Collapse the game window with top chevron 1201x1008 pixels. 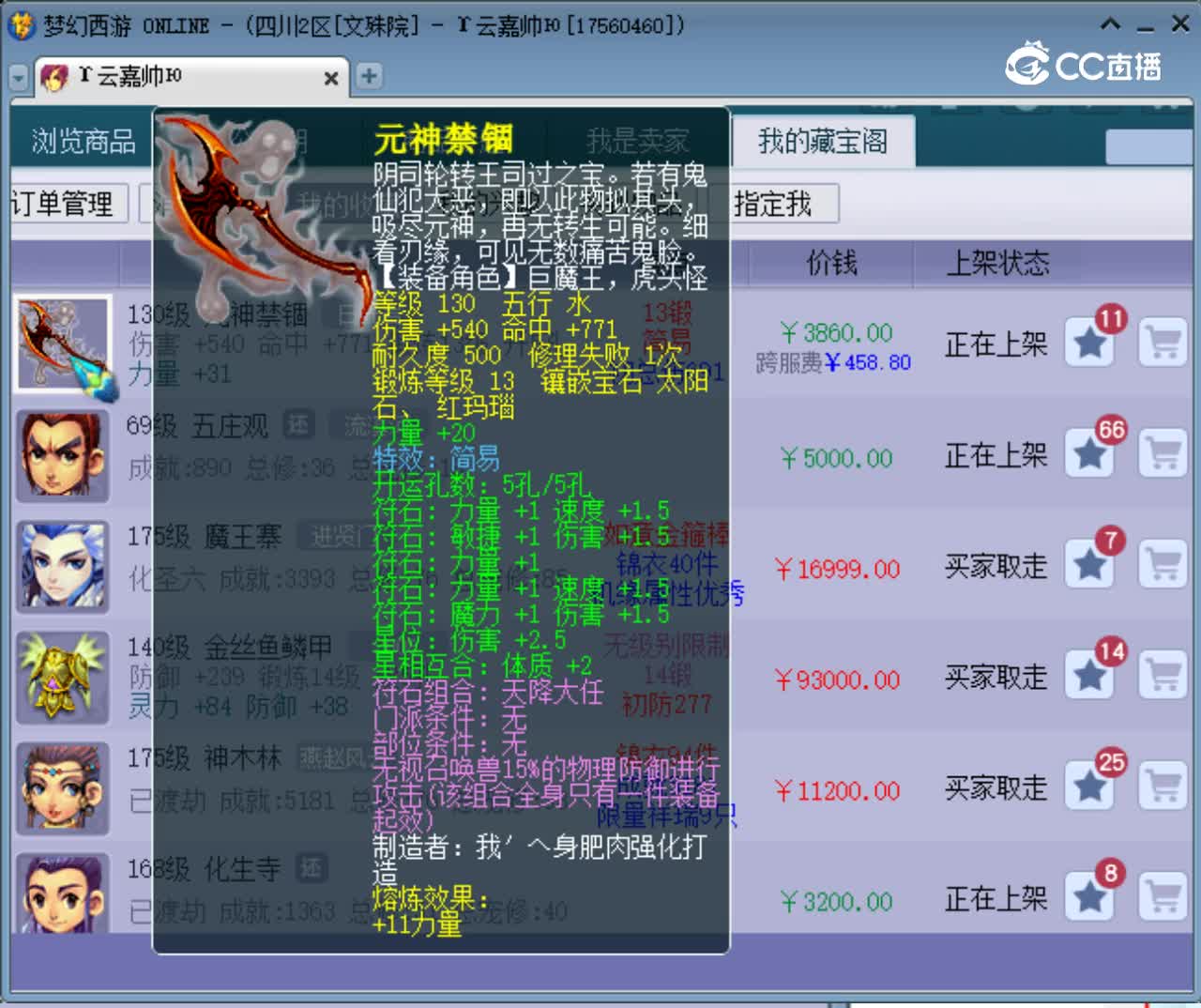1110,24
